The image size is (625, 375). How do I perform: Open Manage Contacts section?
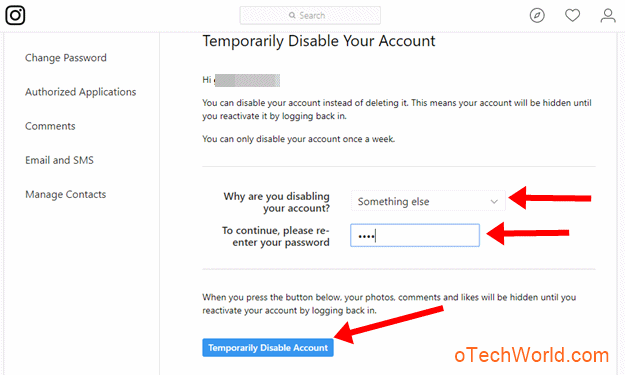point(66,194)
